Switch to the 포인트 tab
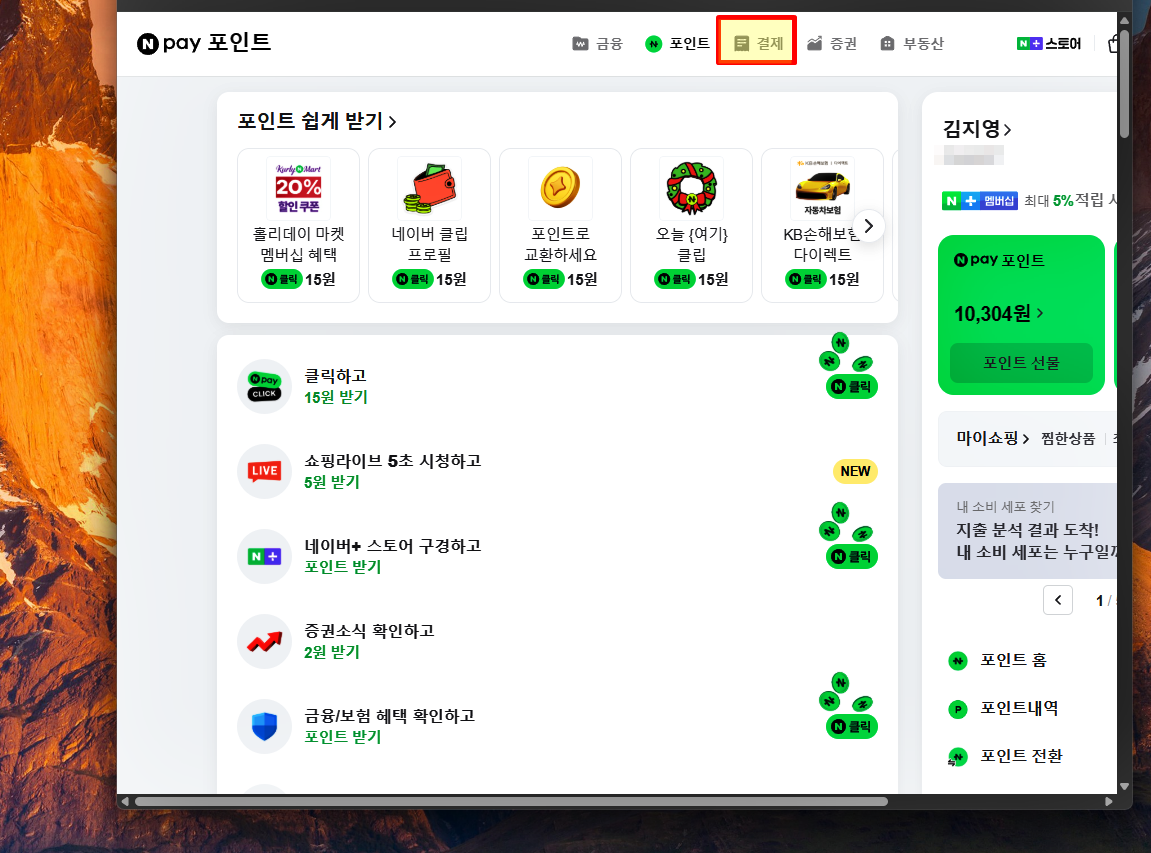 (x=677, y=44)
